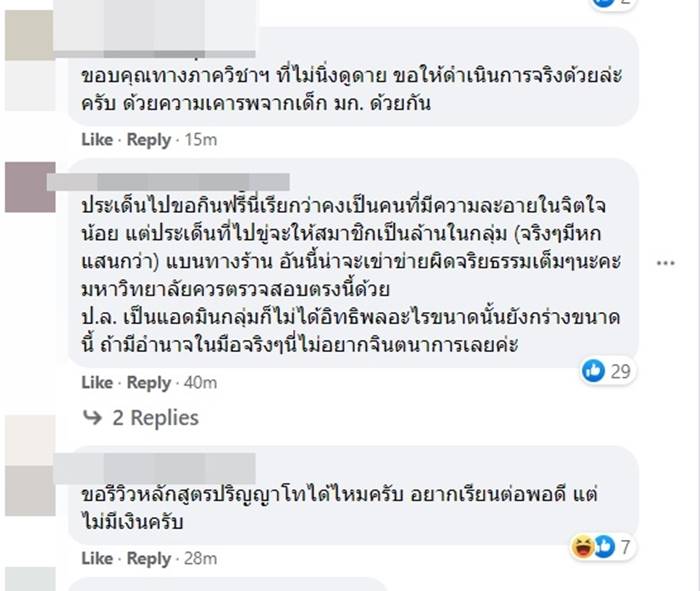This screenshot has height=591, width=700.
Task: View who reacted via the 29 count
Action: pyautogui.click(x=620, y=371)
